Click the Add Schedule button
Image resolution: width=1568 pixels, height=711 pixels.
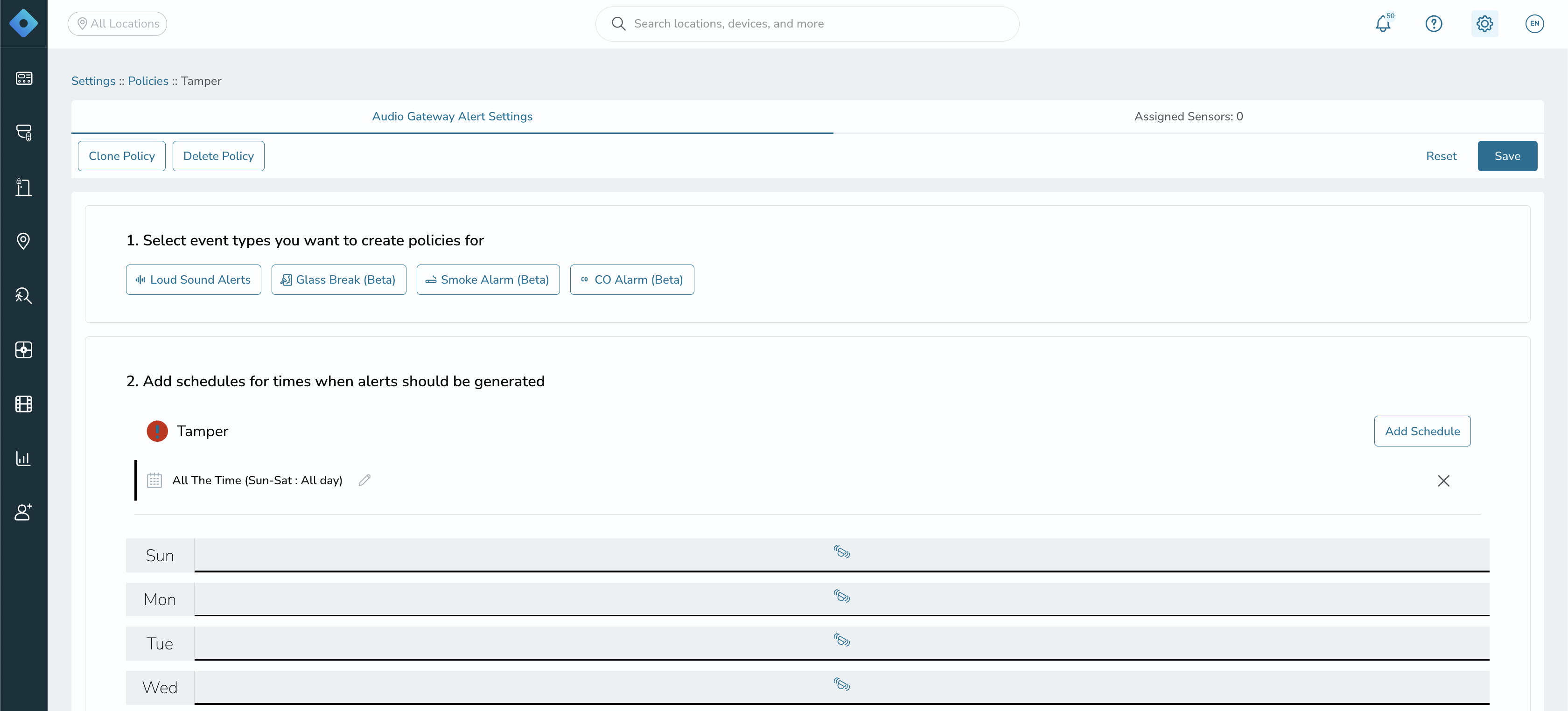(1422, 431)
